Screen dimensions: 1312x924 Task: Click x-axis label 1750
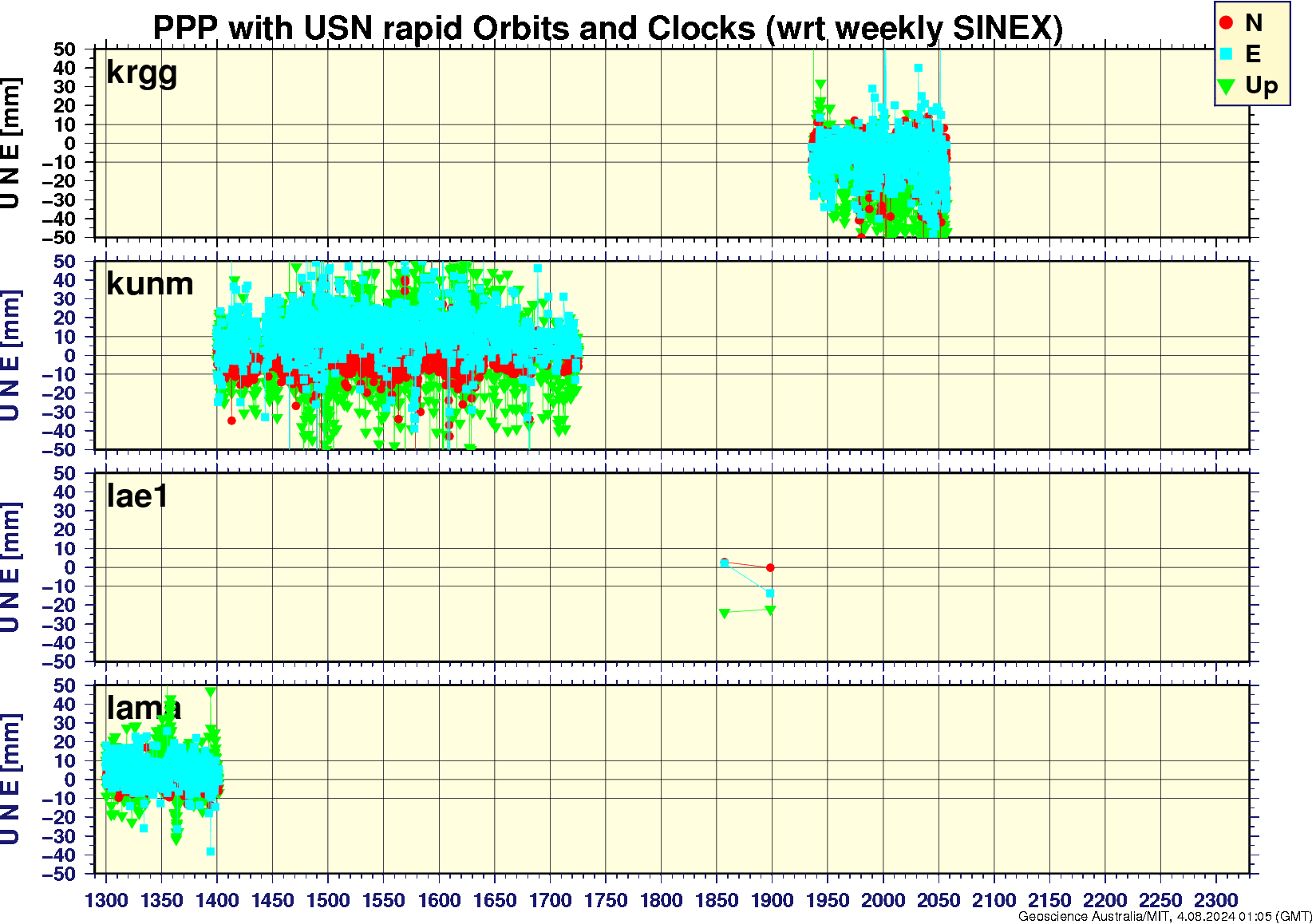coord(606,901)
